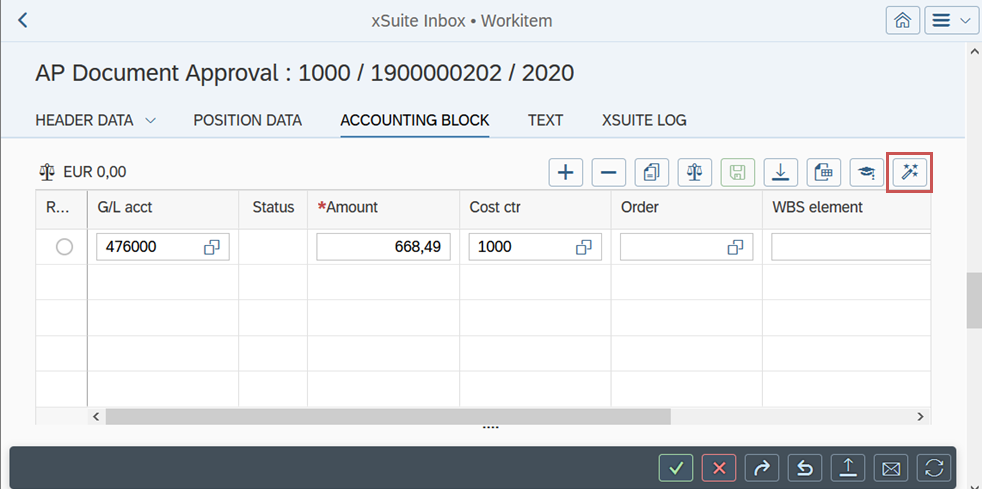This screenshot has height=489, width=982.
Task: Click the forward arrow icon in footer
Action: coord(762,467)
